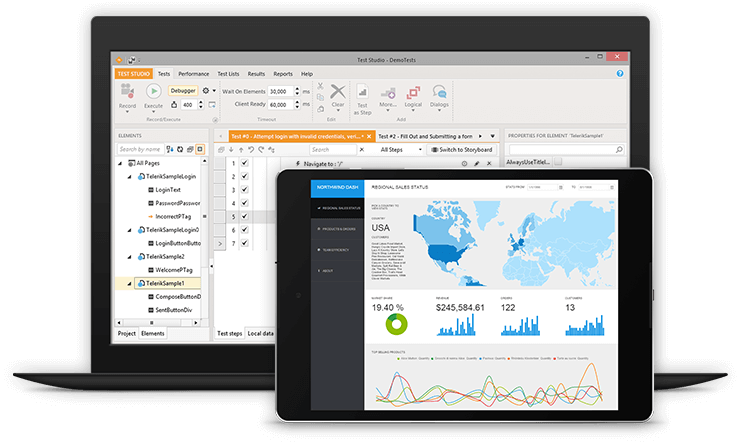The width and height of the screenshot is (741, 442).
Task: Select the IncorrectPTag tree item
Action: tap(173, 217)
